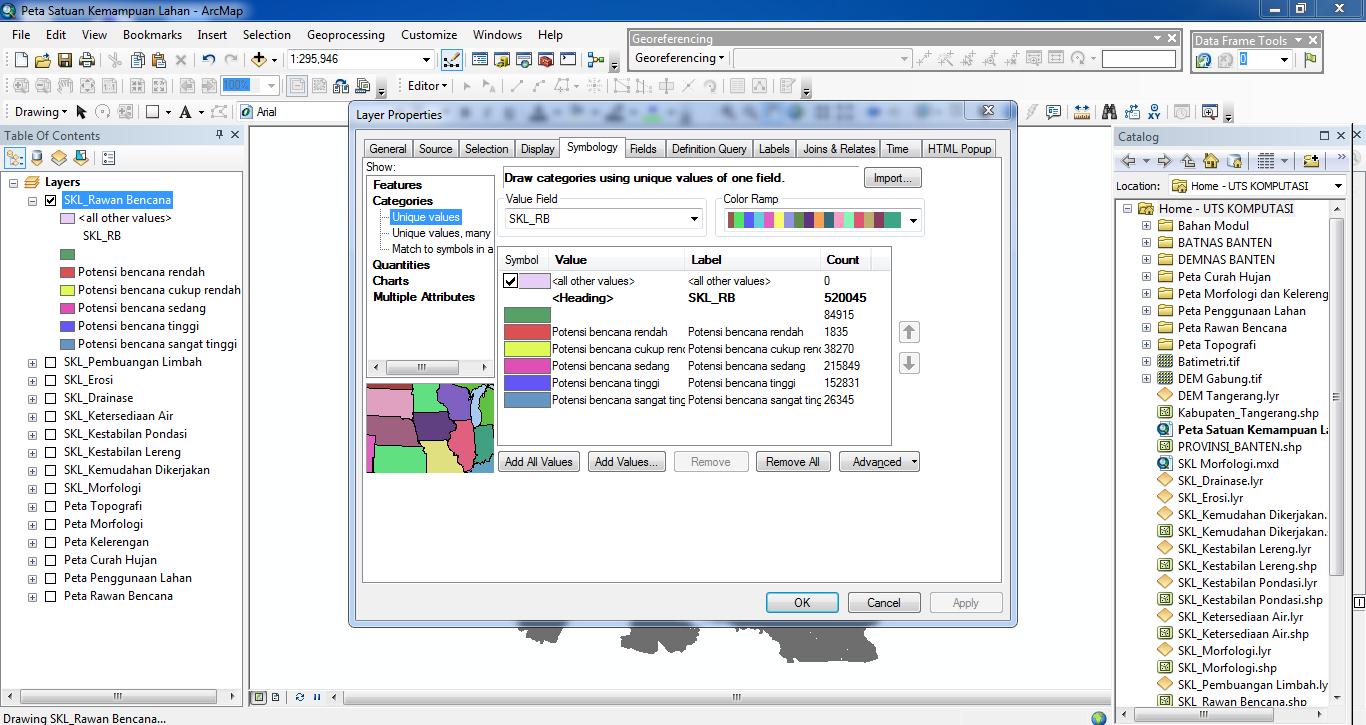1366x725 pixels.
Task: Expand the Bahan Modul folder in Catalog
Action: pos(1146,226)
